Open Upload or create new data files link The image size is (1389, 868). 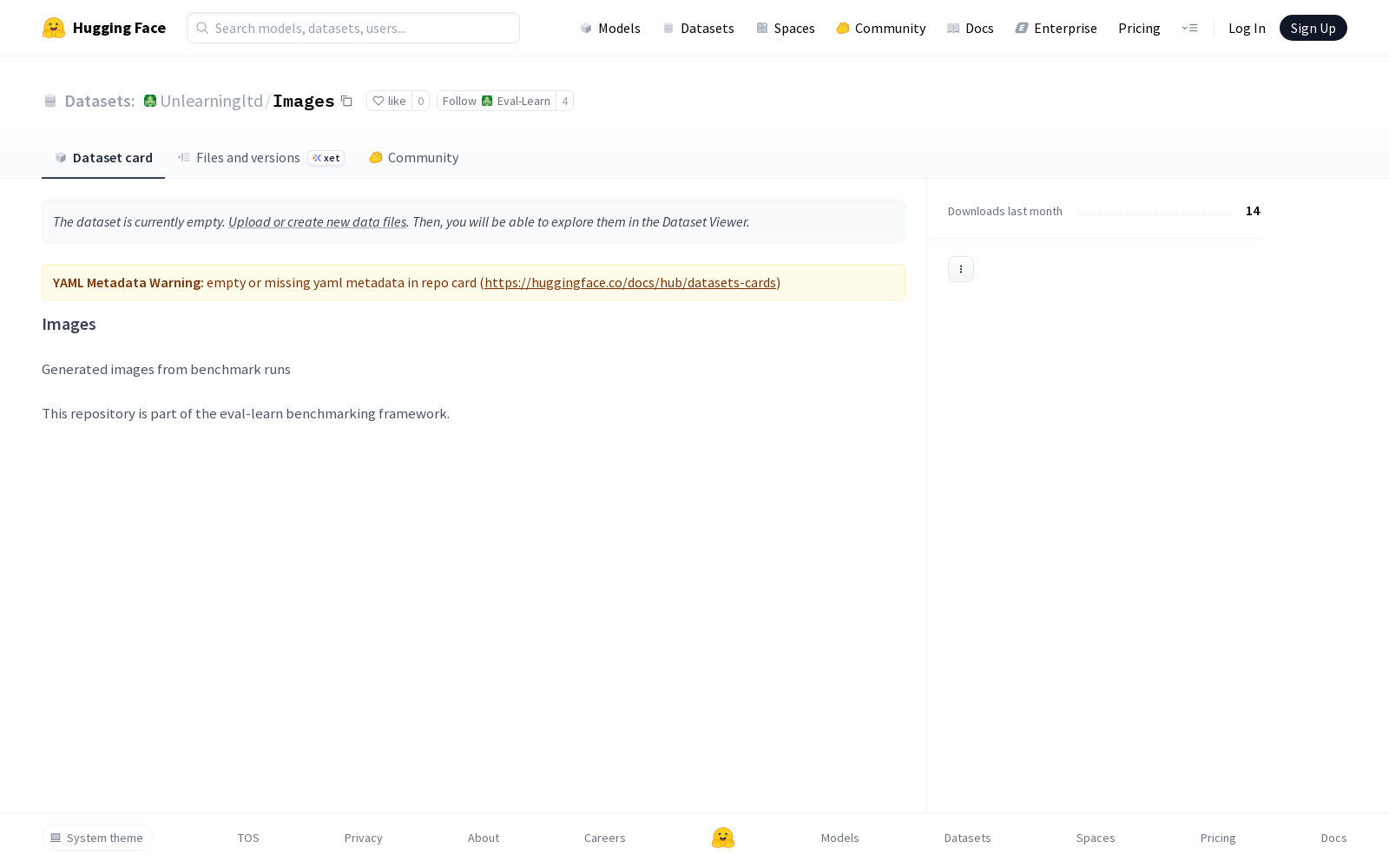(x=317, y=221)
